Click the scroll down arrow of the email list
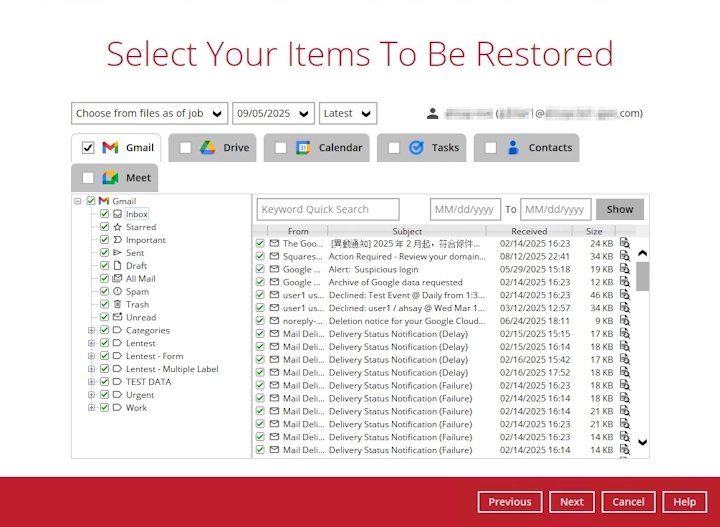 pos(642,442)
